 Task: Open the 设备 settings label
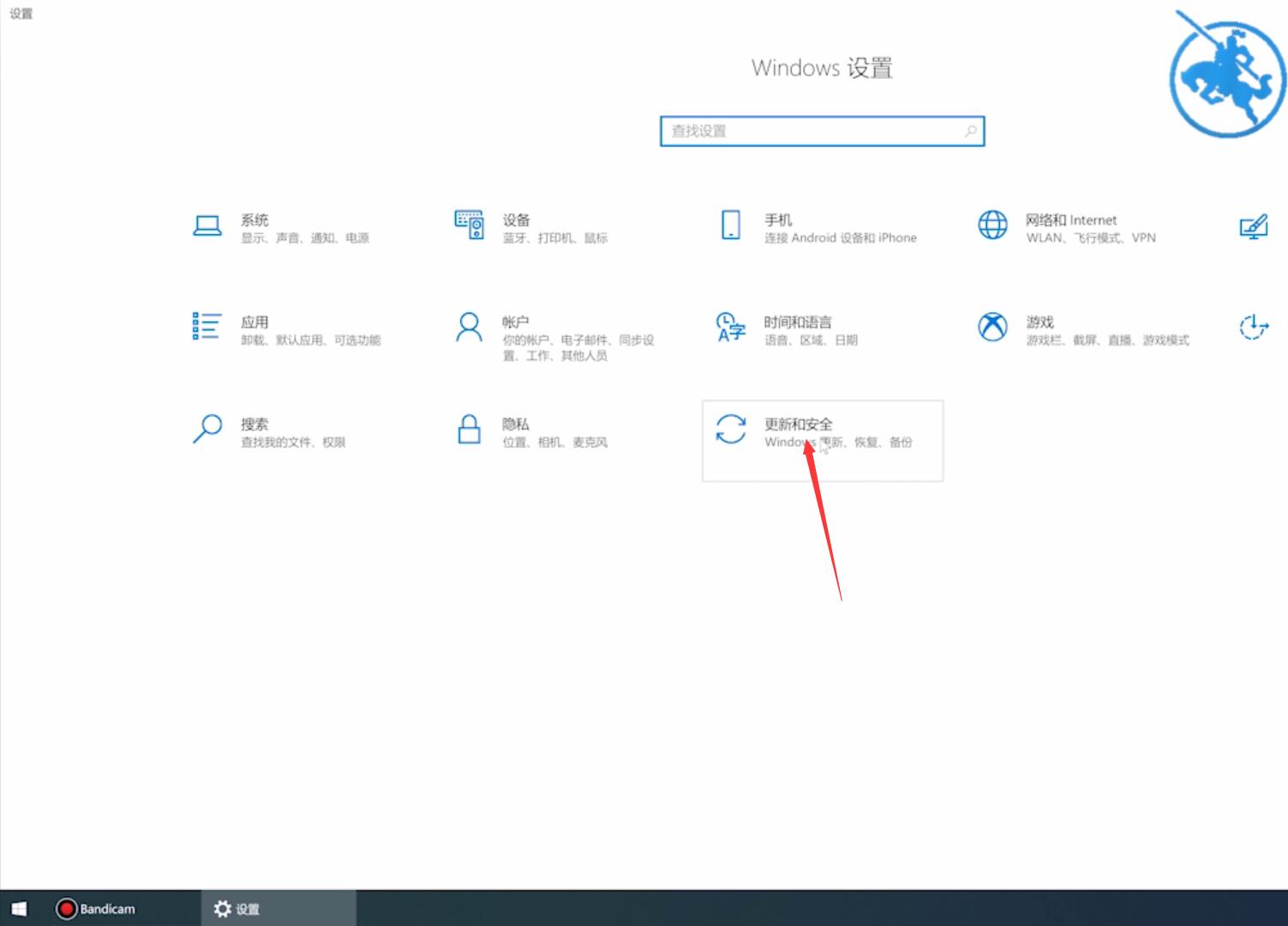click(516, 219)
